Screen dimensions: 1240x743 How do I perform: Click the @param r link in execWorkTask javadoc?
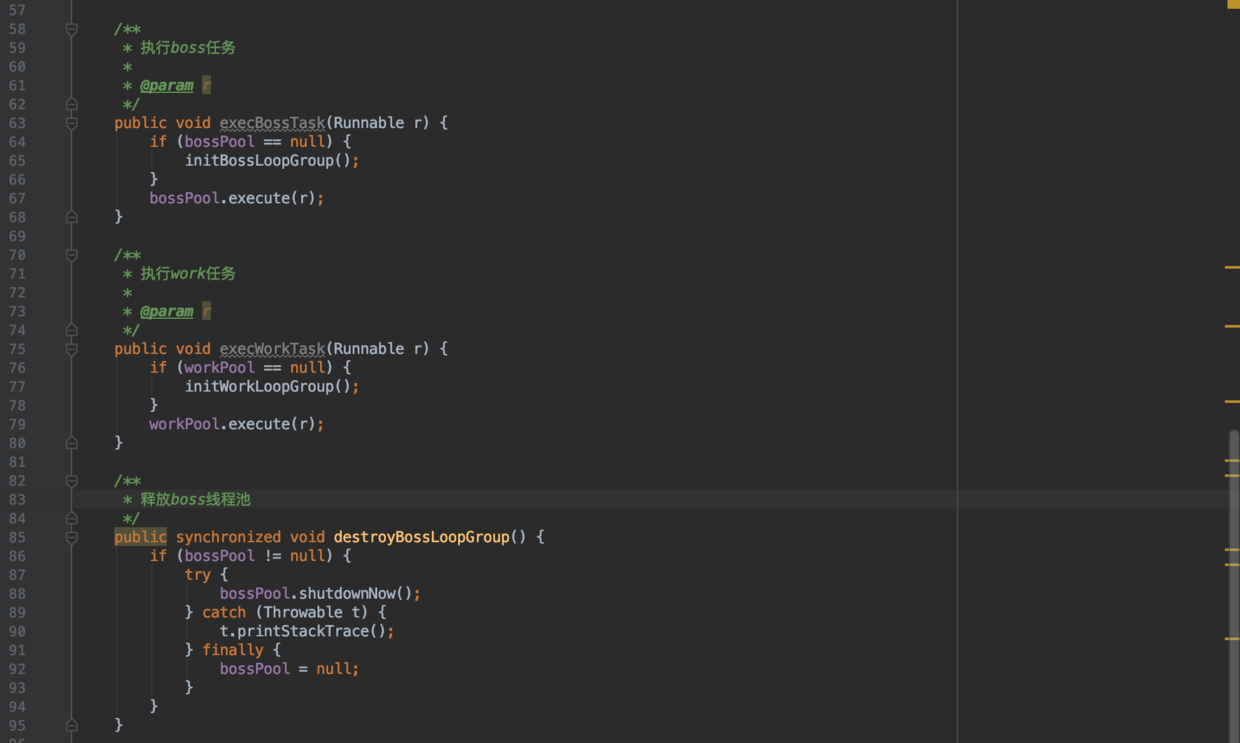pyautogui.click(x=166, y=311)
